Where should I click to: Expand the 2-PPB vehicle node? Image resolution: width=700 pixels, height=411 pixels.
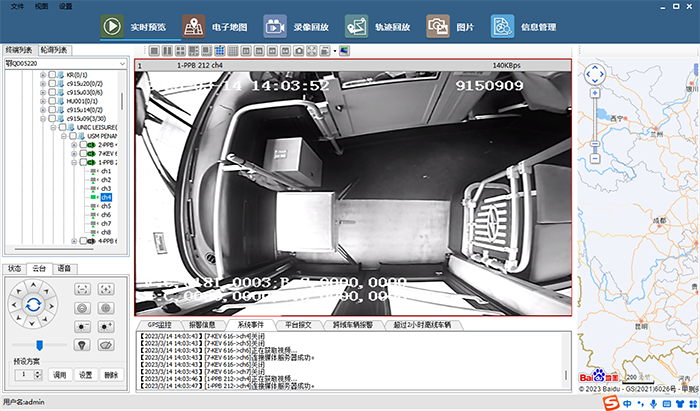[74, 145]
